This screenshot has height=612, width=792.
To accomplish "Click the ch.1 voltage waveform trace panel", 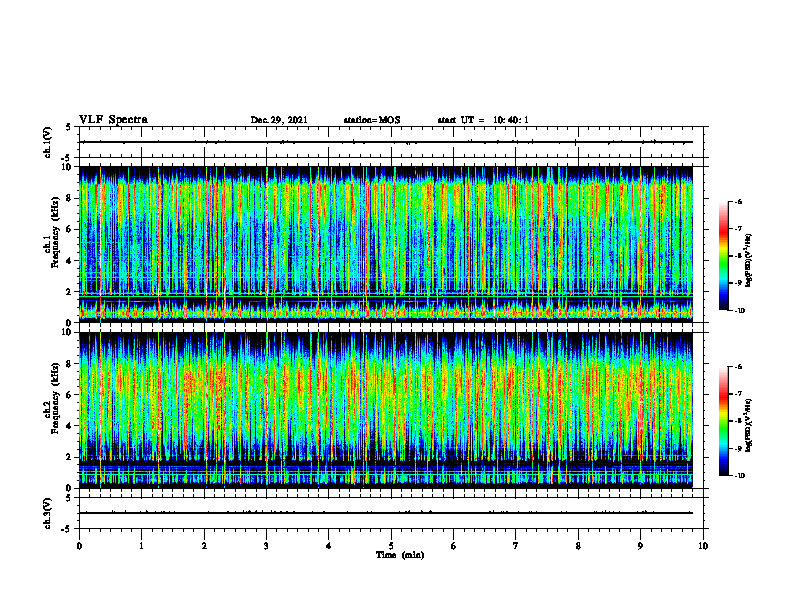I will pos(391,142).
